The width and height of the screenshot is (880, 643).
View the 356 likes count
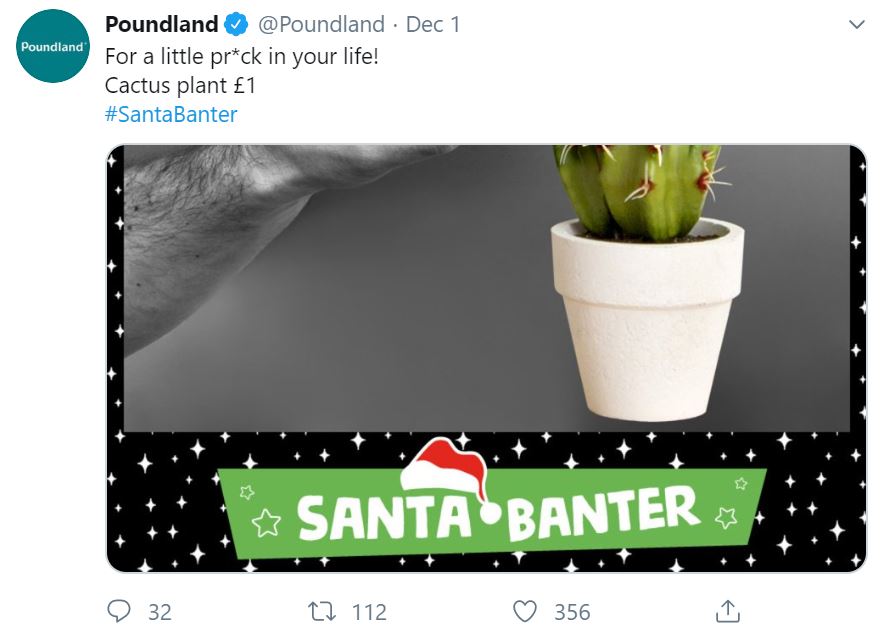(572, 612)
